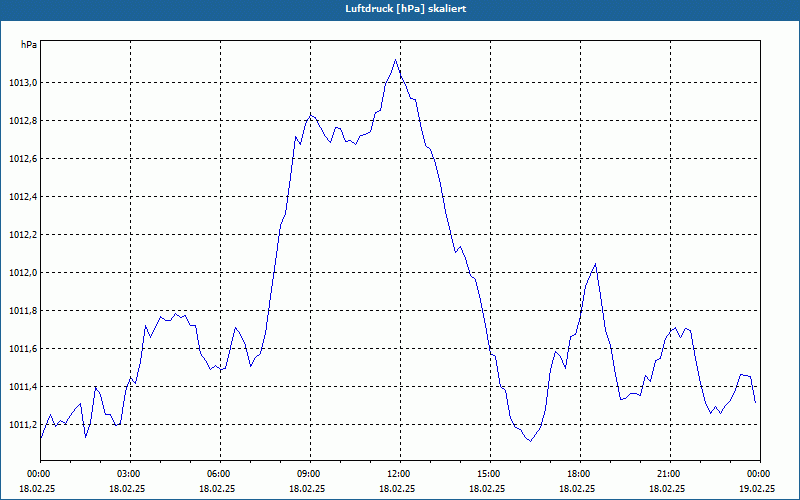Select the 19.02.25 date label
The height and width of the screenshot is (500, 800).
pos(757,488)
